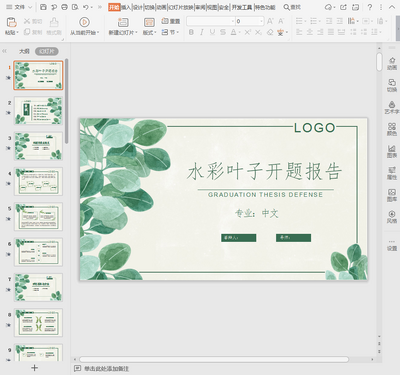
Task: Toggle Subscript formatting
Action: click(258, 32)
